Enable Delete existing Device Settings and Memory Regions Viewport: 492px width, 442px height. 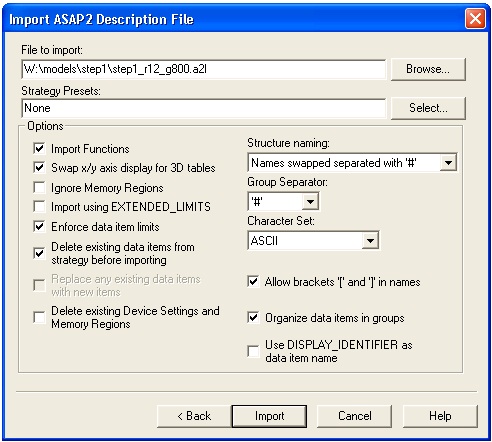[x=39, y=317]
